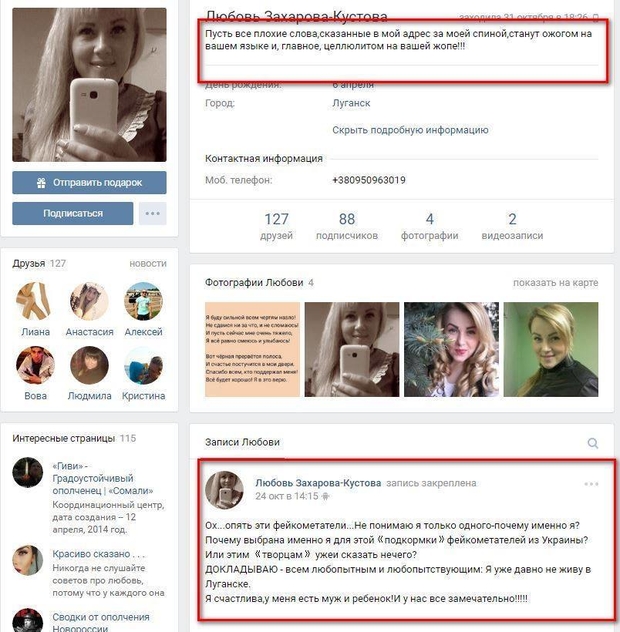Click the gift icon on Отправить подарок
This screenshot has width=620, height=632.
(41, 183)
